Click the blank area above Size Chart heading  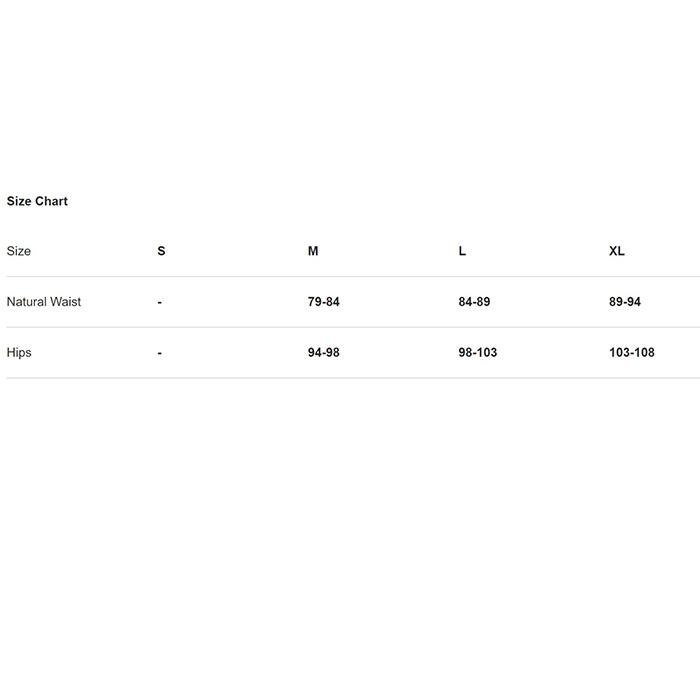350,100
